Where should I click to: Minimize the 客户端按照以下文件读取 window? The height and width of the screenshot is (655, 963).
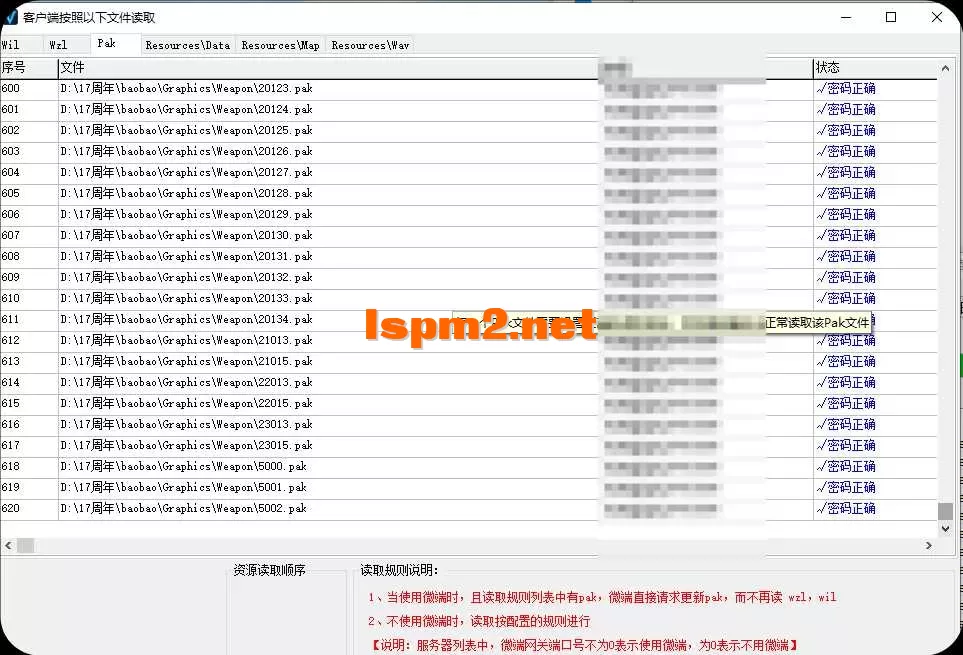[846, 17]
